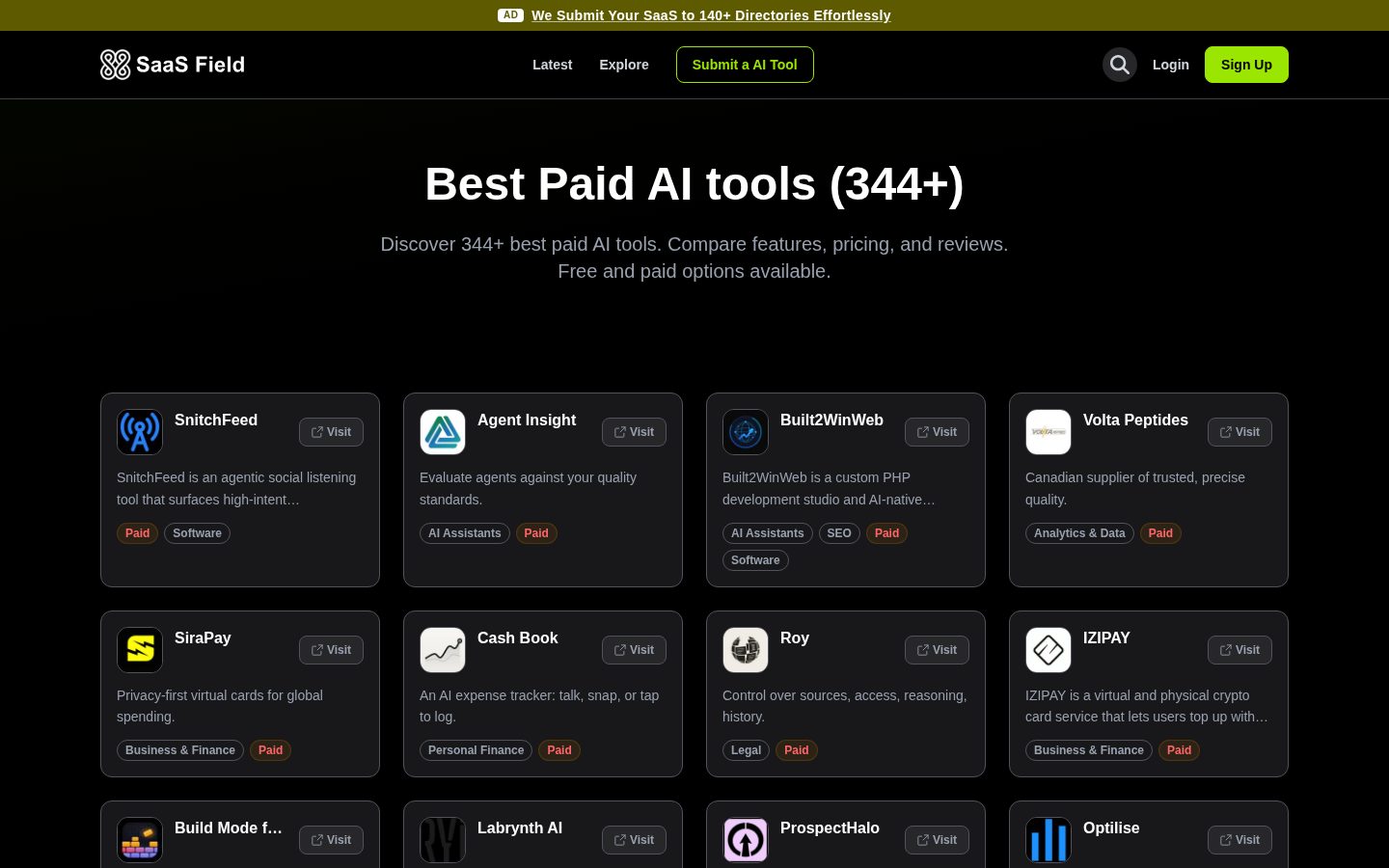The height and width of the screenshot is (868, 1389).
Task: Click the Cash Book app icon
Action: click(x=443, y=650)
